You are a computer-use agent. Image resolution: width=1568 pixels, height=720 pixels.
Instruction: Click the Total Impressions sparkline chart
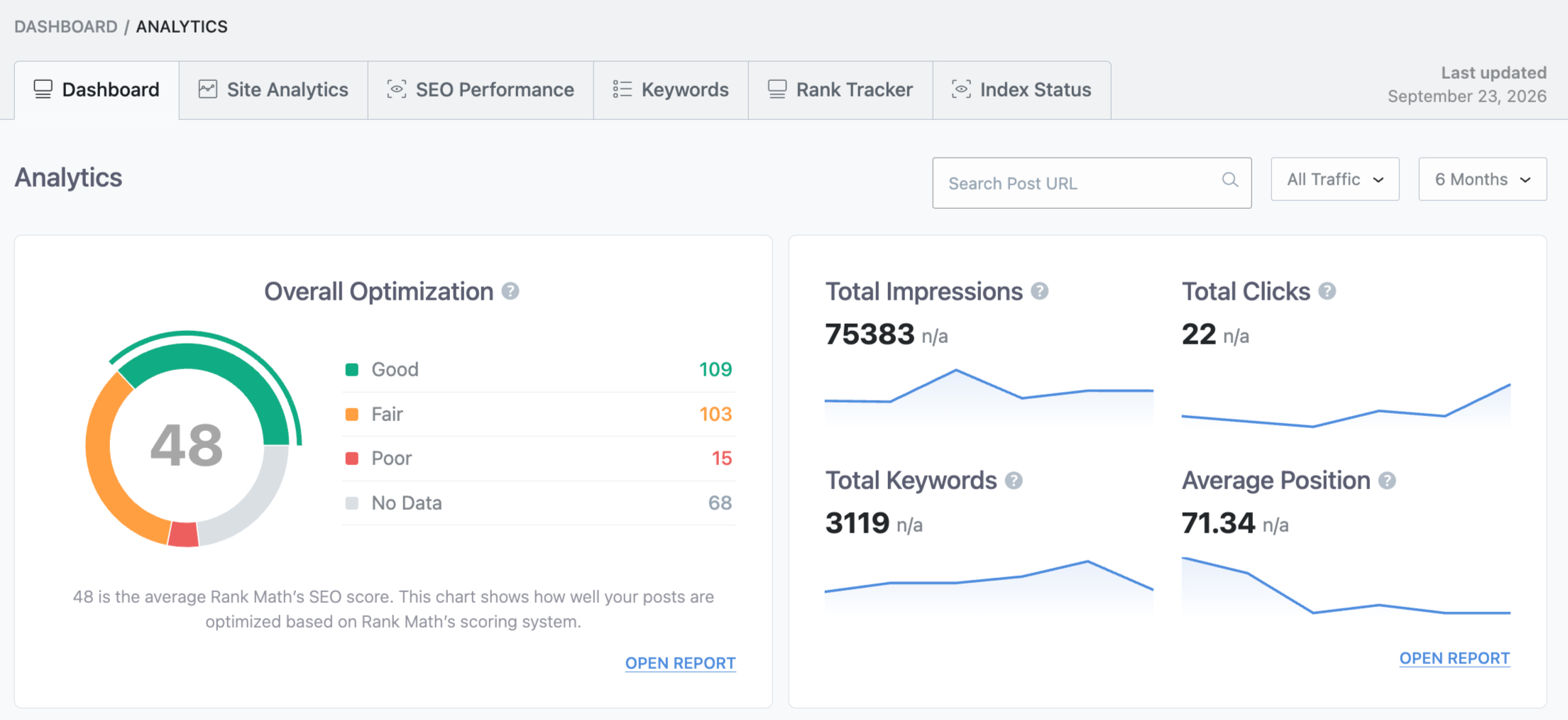click(x=989, y=396)
